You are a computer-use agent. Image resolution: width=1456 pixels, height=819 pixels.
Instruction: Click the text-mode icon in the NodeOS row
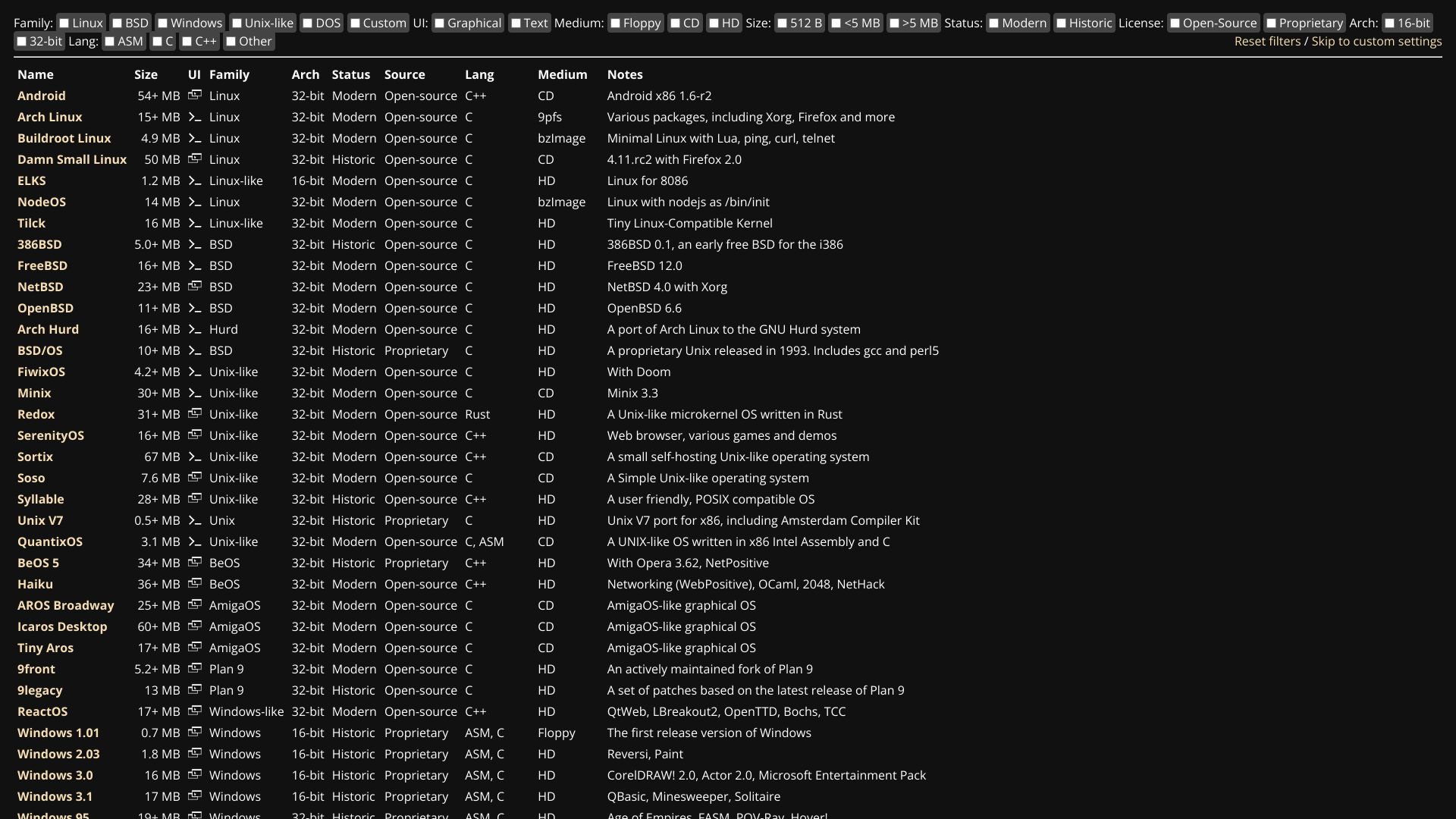click(195, 202)
